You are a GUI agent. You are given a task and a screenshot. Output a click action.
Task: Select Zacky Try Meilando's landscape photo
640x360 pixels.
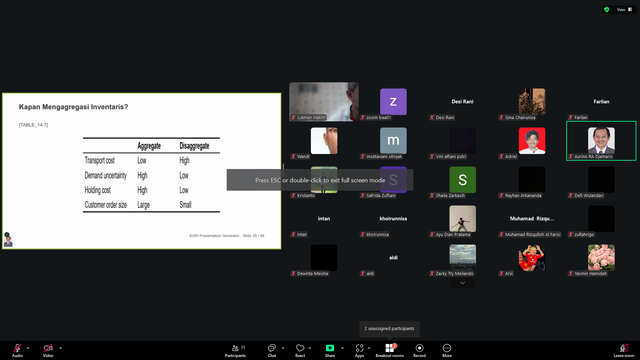tap(462, 258)
